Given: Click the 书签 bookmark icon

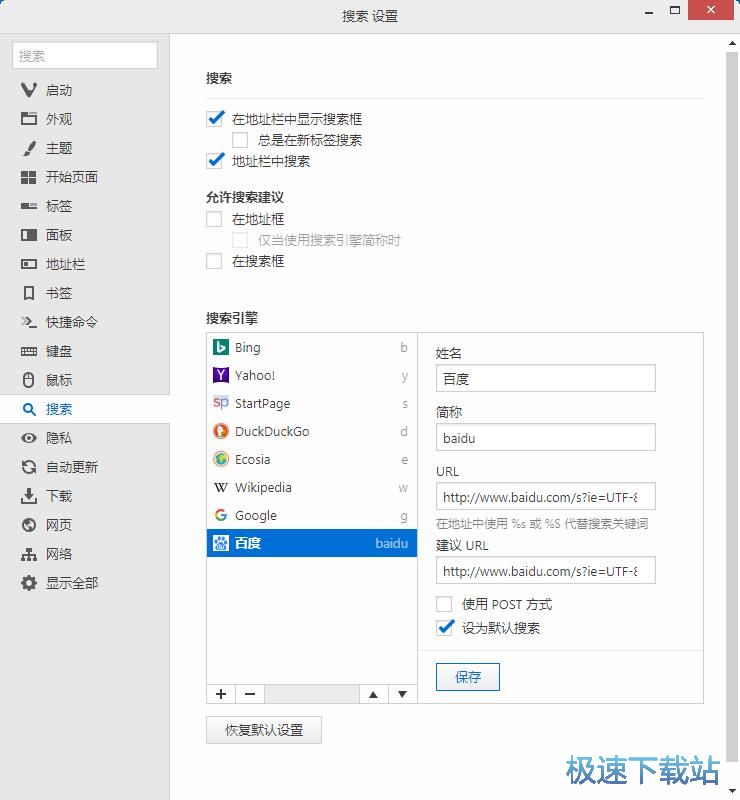Looking at the screenshot, I should pyautogui.click(x=29, y=293).
